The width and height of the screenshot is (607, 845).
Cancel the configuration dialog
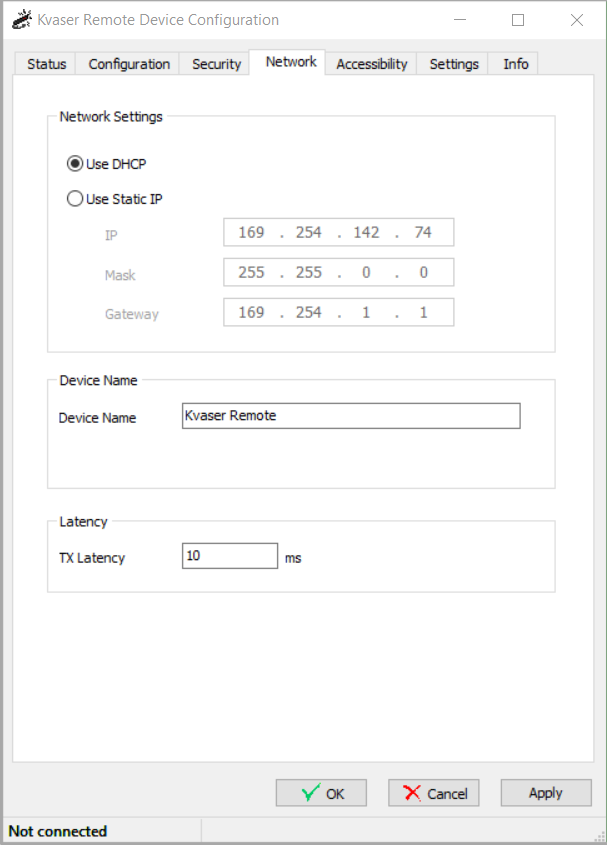(x=433, y=793)
